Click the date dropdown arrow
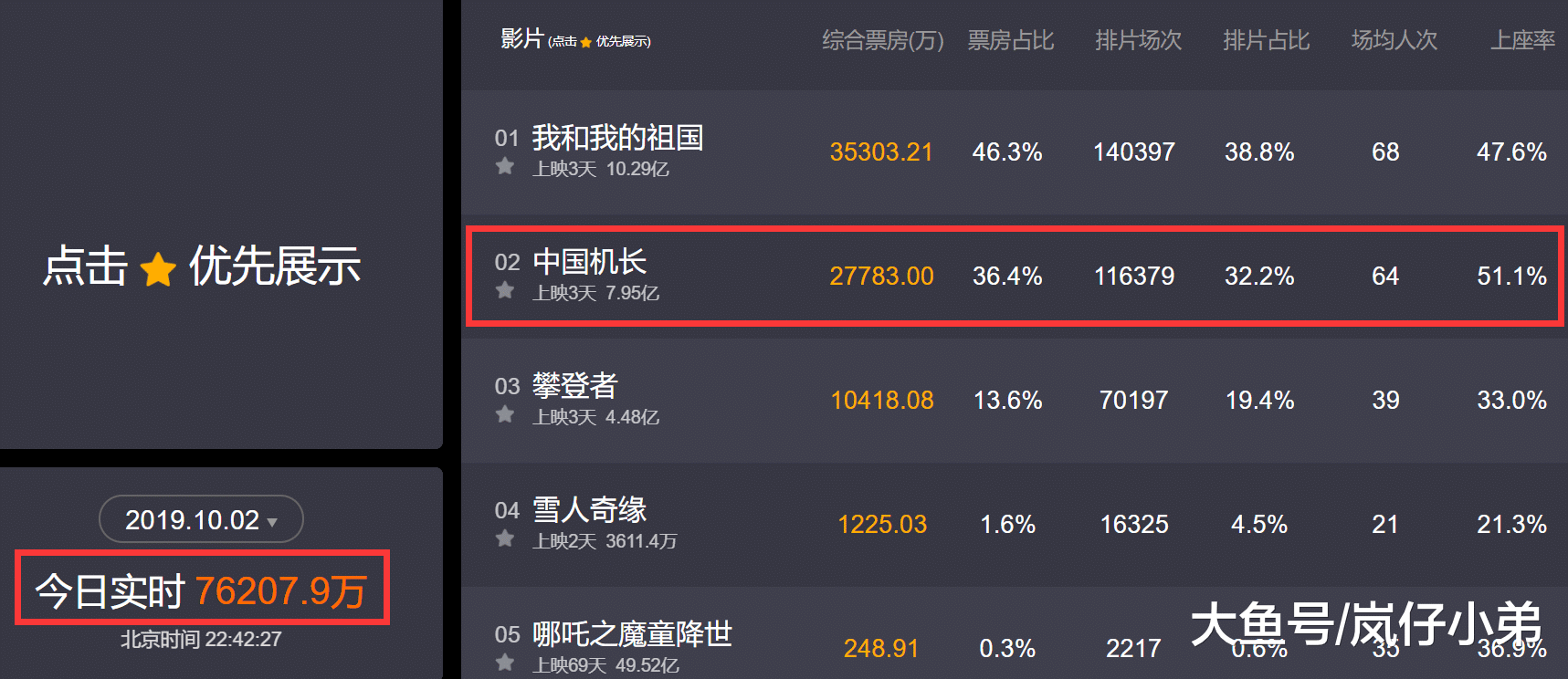 271,522
